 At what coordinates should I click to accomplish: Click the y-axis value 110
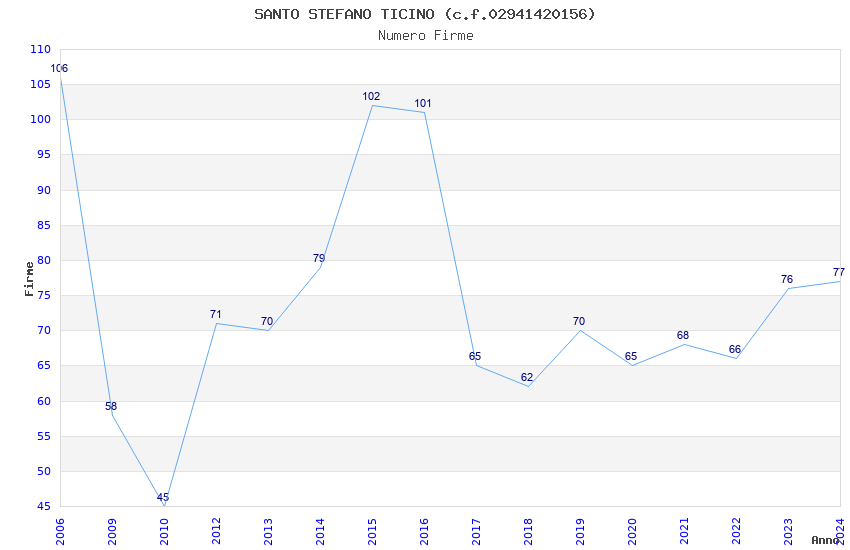tap(41, 49)
